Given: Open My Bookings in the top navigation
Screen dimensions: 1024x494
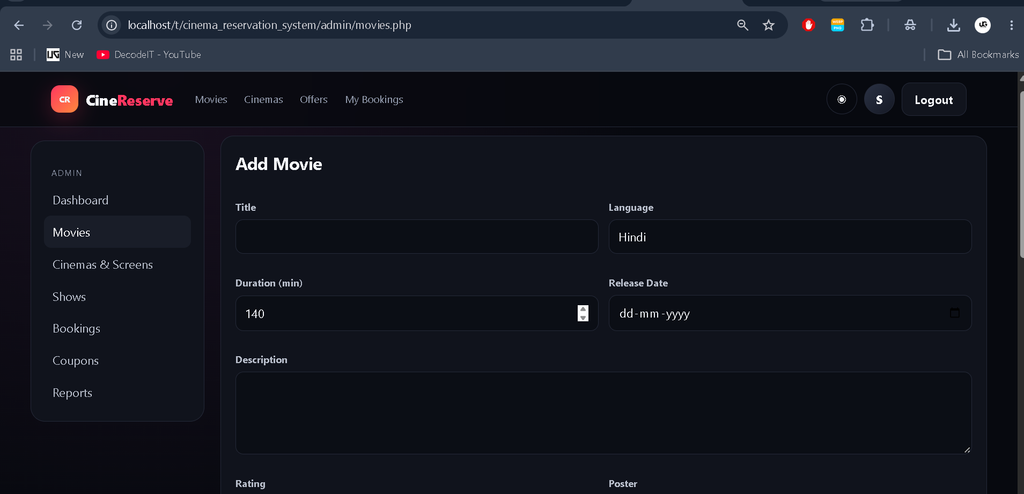Looking at the screenshot, I should coord(374,100).
